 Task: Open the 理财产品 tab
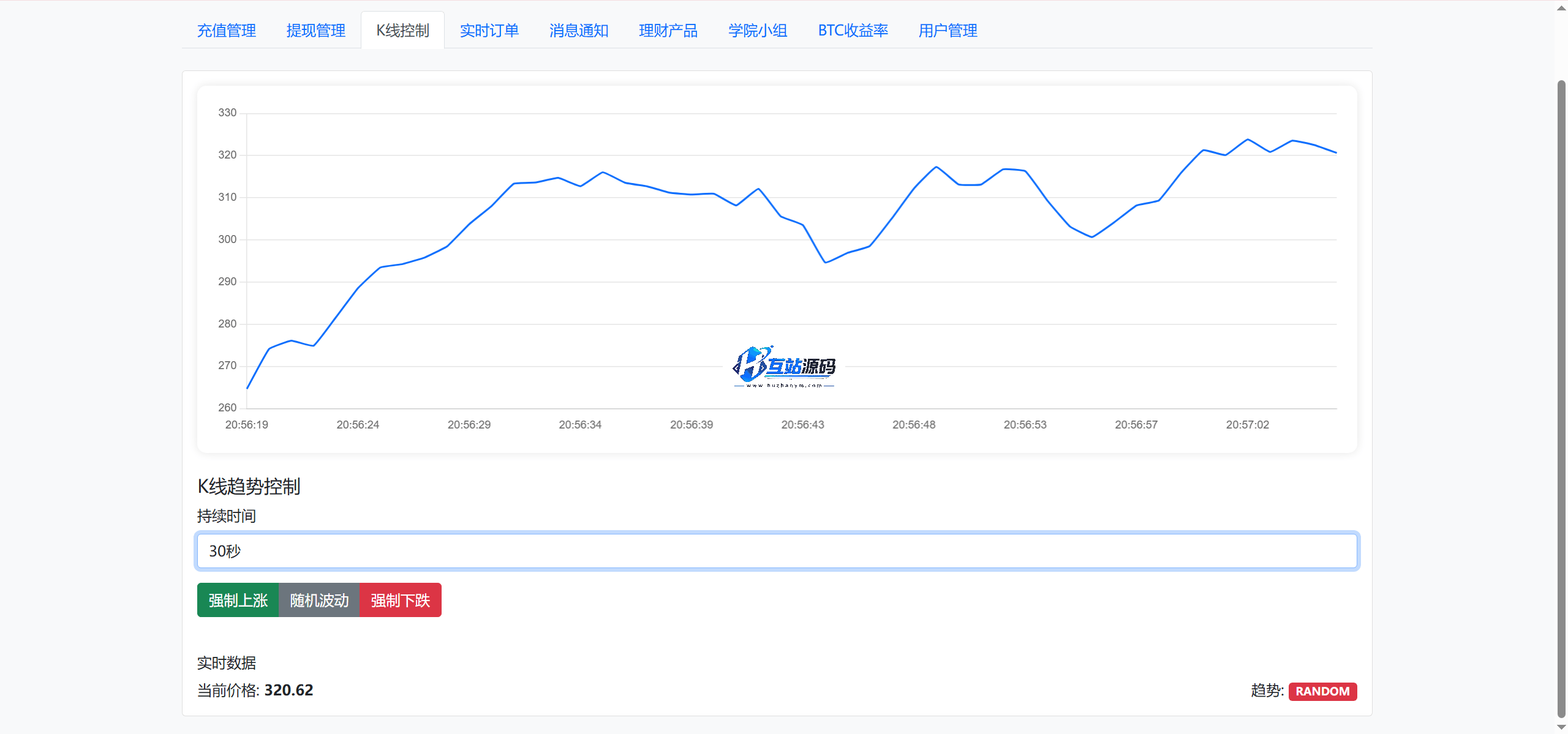tap(668, 31)
